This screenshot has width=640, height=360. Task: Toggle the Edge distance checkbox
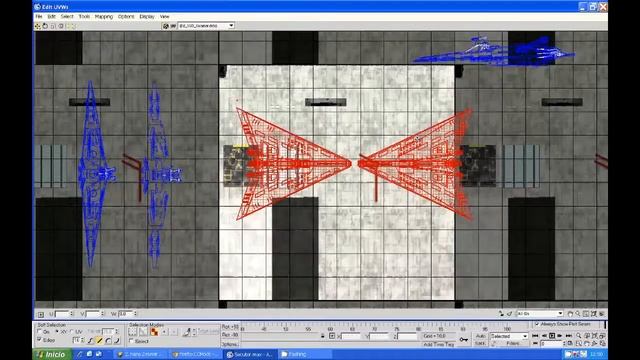tap(39, 340)
